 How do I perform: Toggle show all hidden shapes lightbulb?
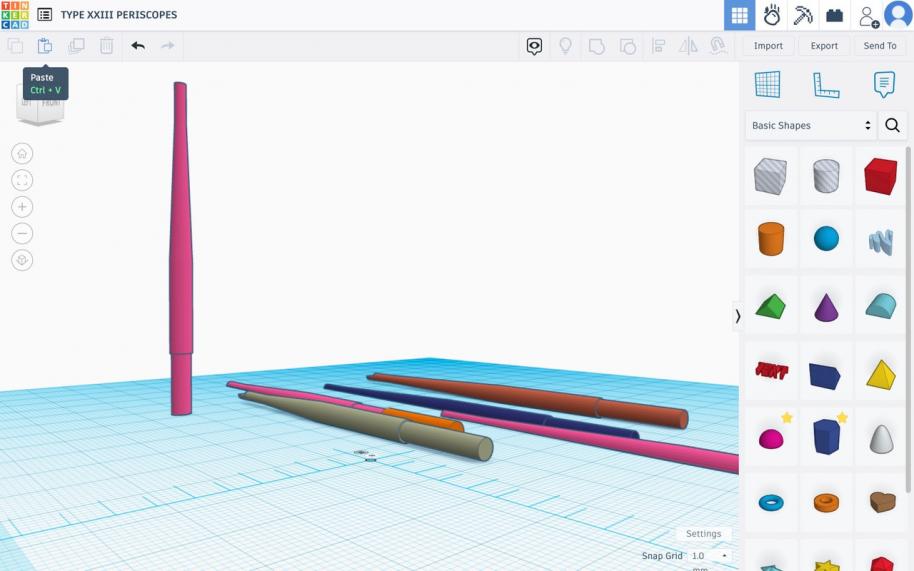click(565, 46)
